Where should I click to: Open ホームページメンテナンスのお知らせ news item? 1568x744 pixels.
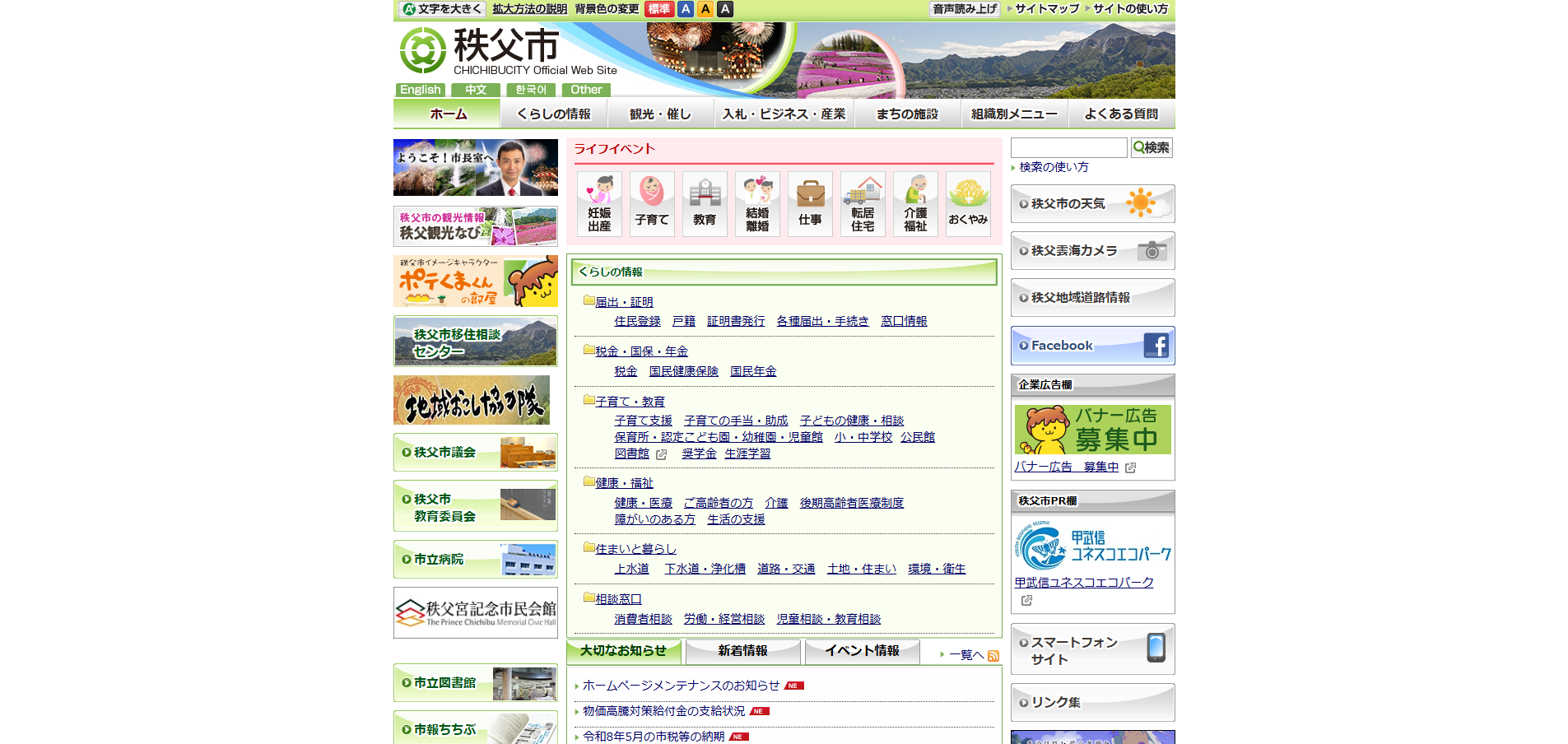682,686
